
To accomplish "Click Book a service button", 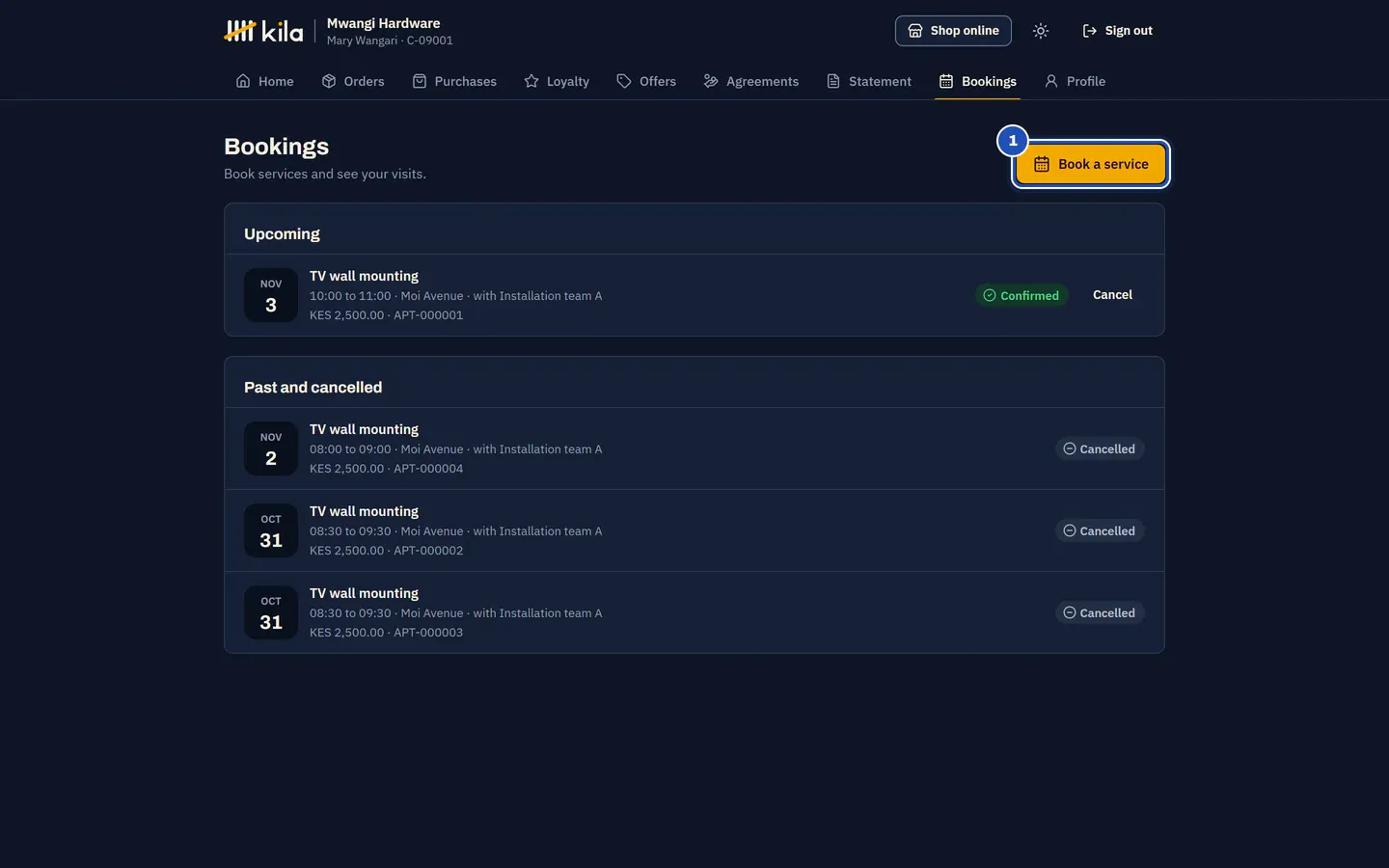I will 1090,164.
